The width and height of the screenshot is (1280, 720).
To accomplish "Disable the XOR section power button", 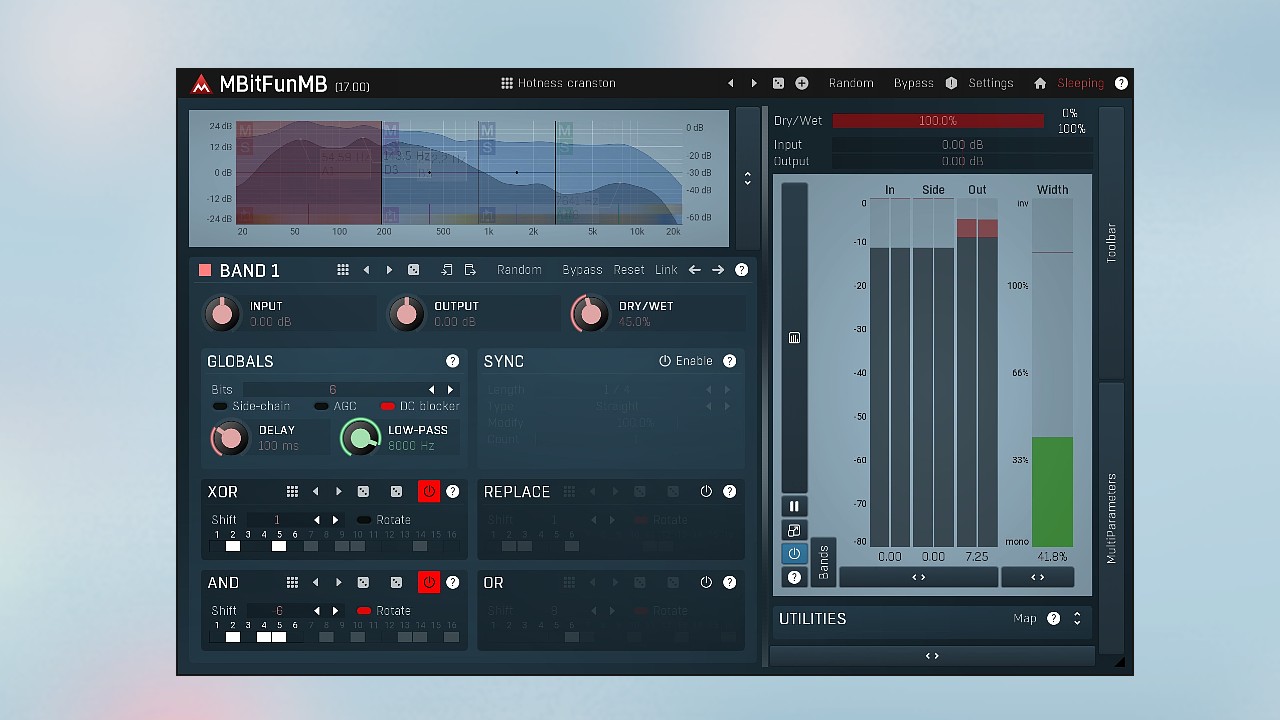I will point(429,492).
